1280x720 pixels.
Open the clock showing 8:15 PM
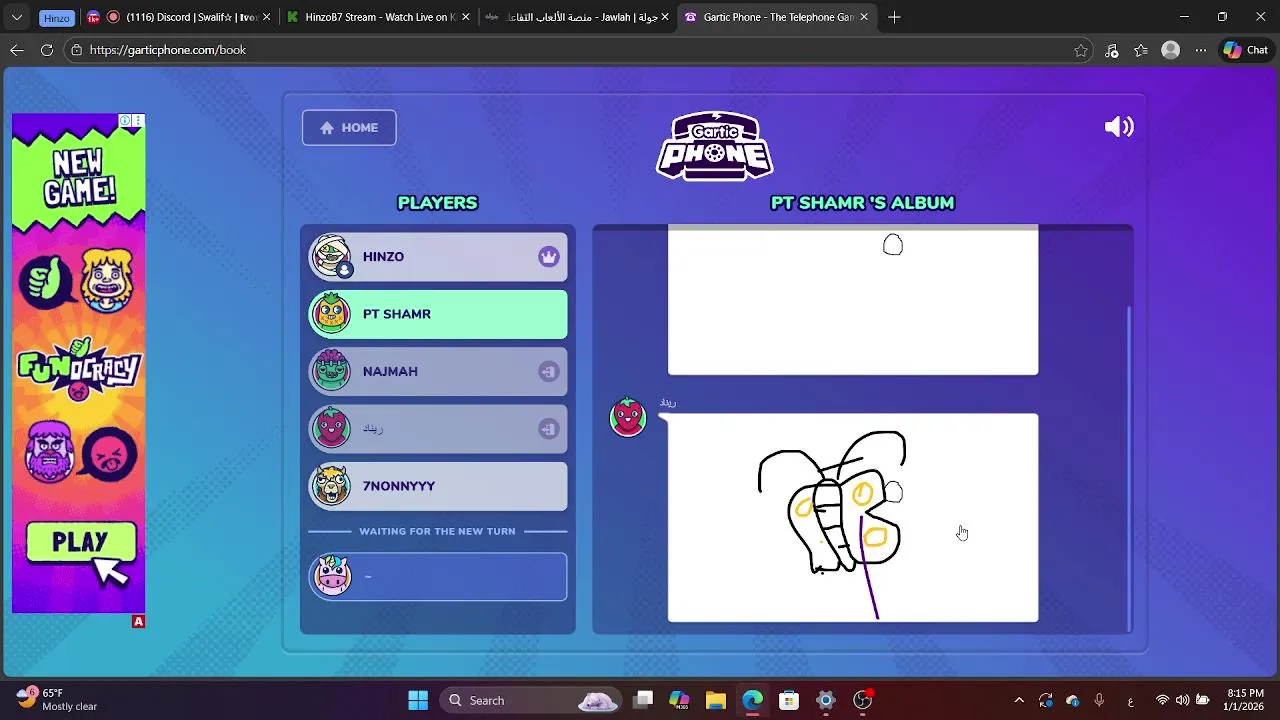tap(1244, 700)
